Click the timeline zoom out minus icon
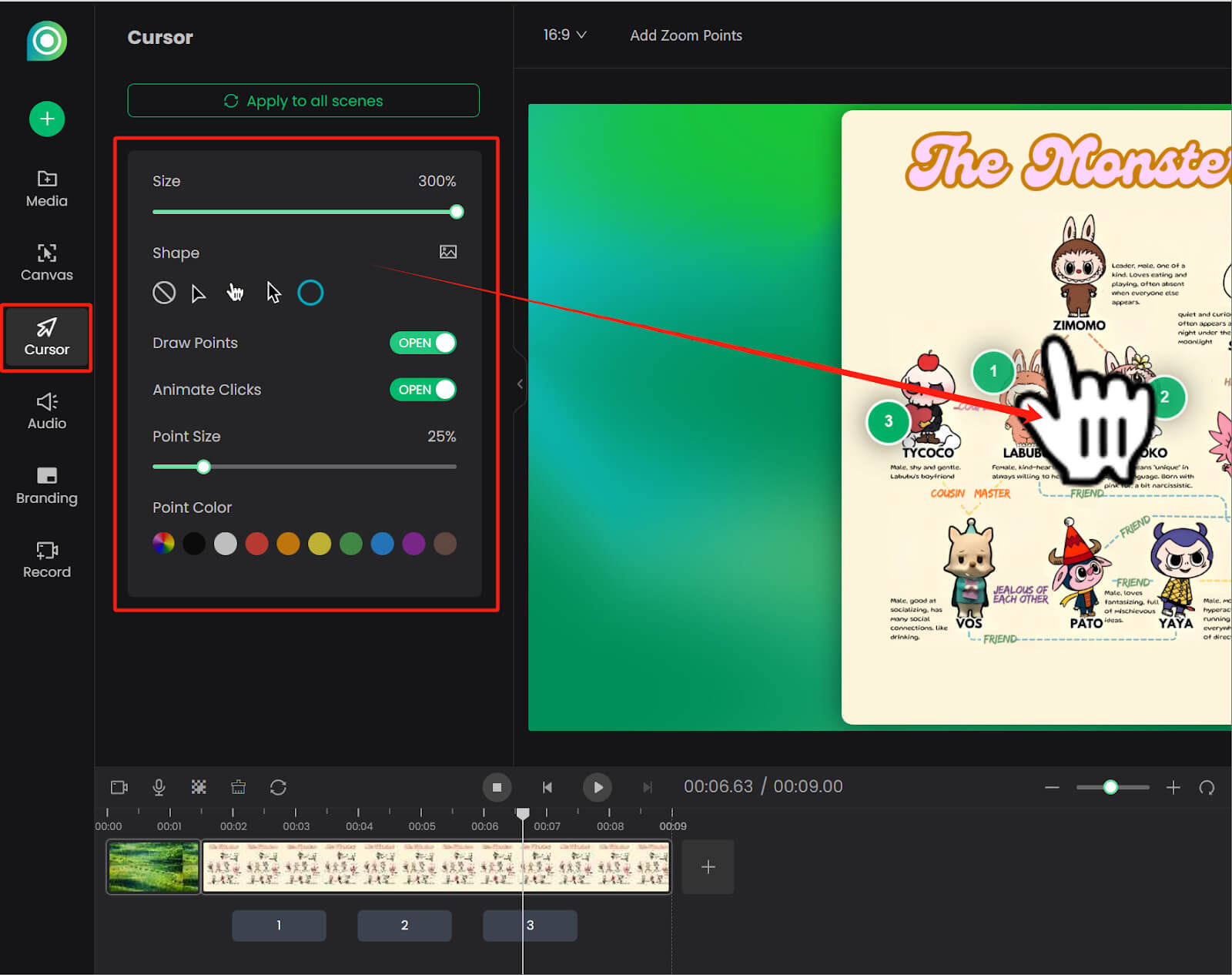The image size is (1232, 975). click(x=1052, y=787)
